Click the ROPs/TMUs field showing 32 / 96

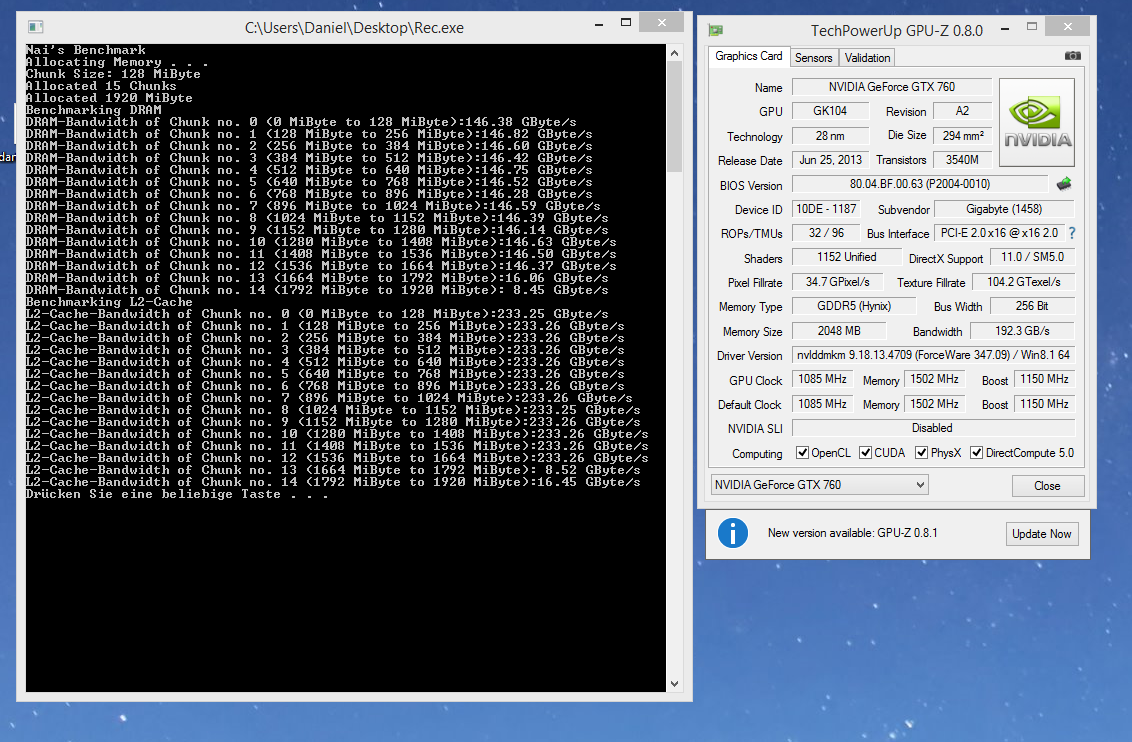[x=826, y=233]
